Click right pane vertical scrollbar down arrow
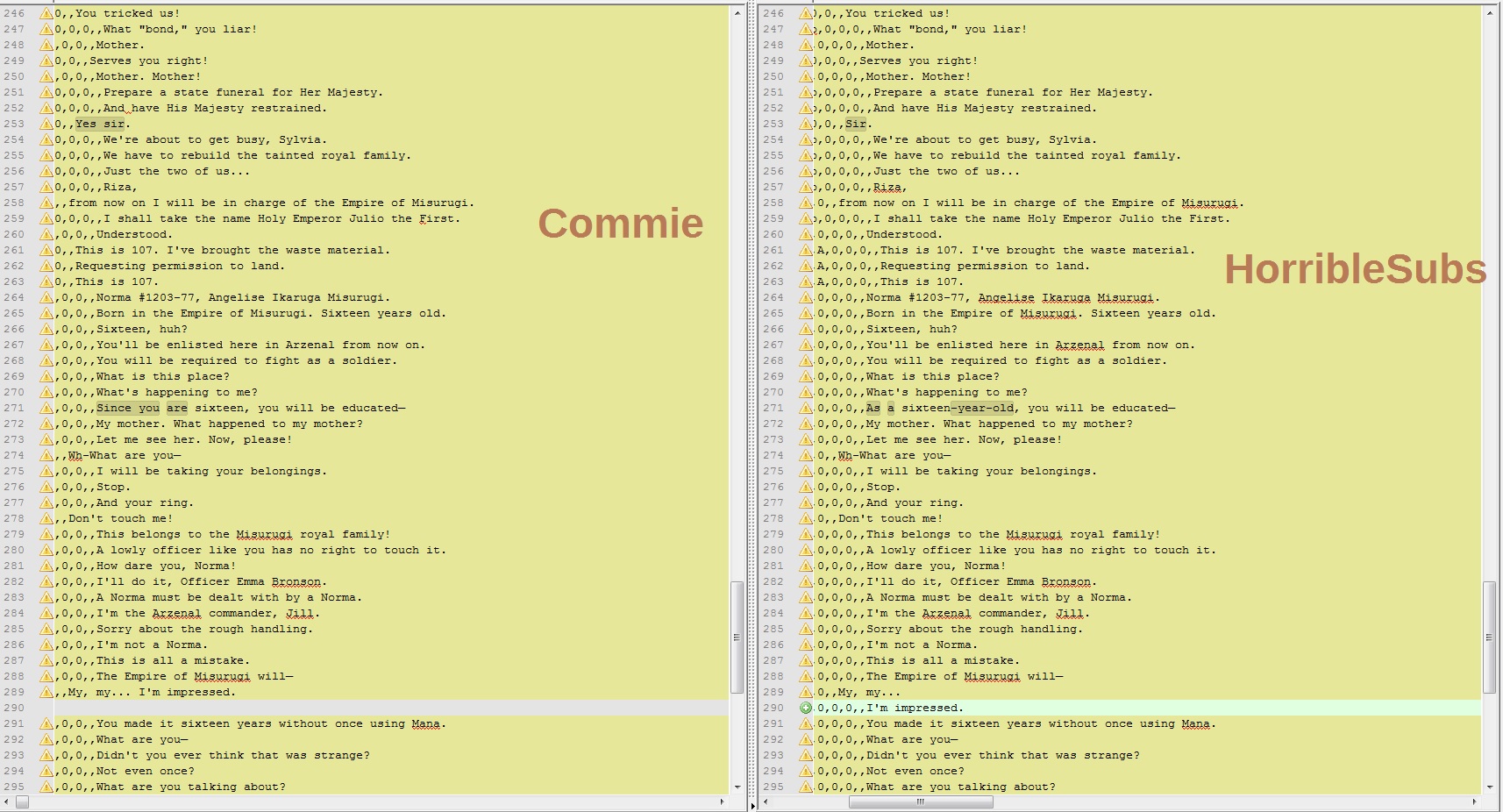 tap(1489, 787)
